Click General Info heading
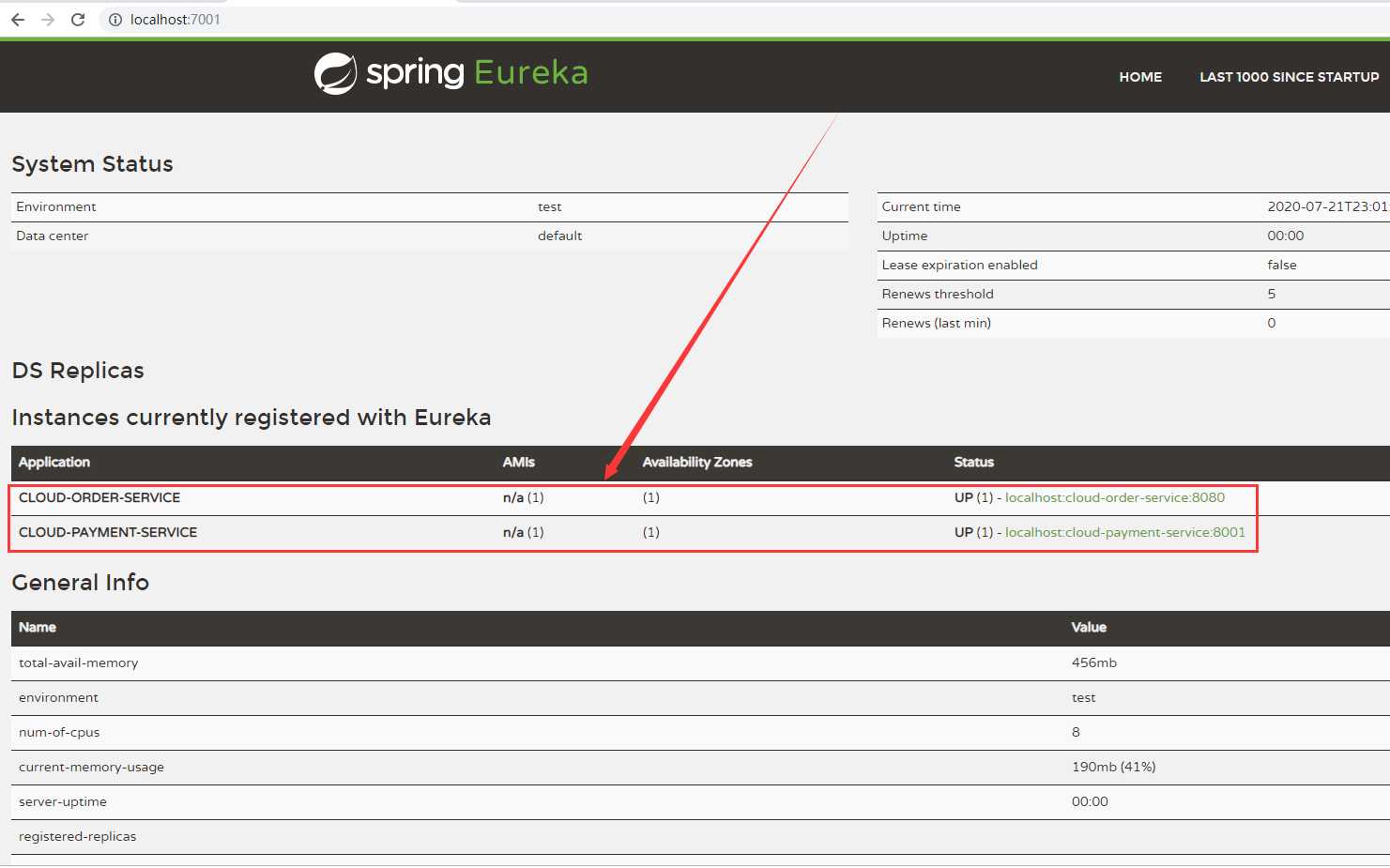The width and height of the screenshot is (1390, 868). click(x=81, y=583)
